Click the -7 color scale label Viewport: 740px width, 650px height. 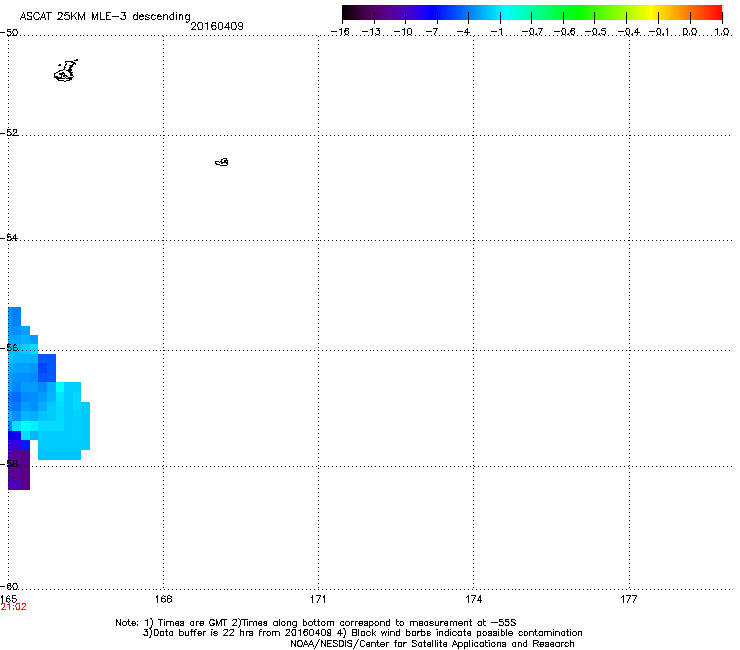(432, 32)
